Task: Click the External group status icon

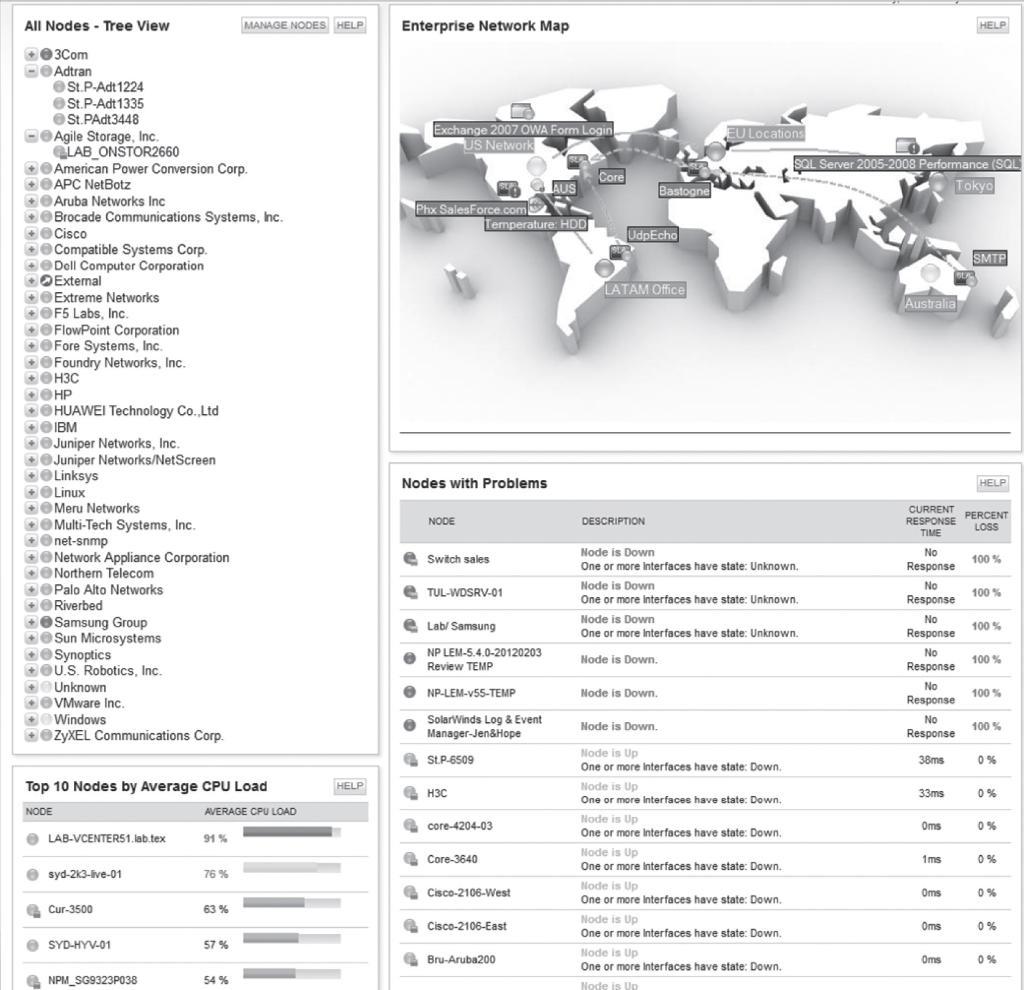Action: click(46, 281)
